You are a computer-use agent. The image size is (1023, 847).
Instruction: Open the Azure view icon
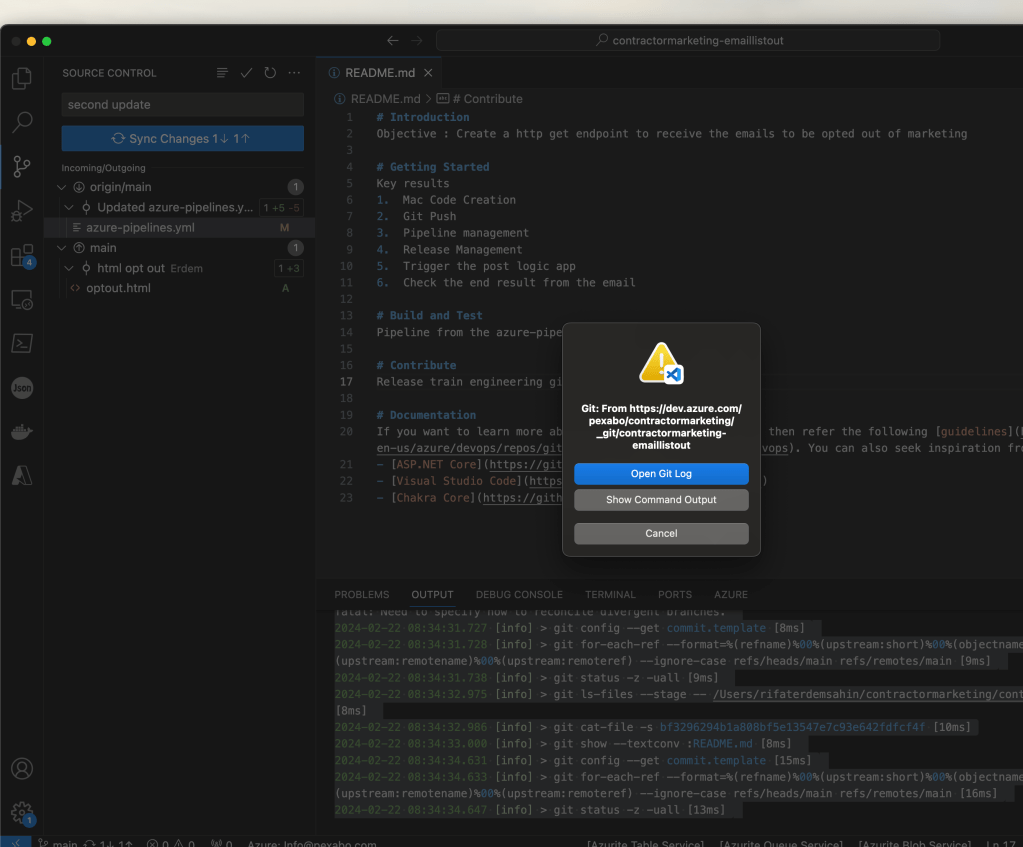pos(22,475)
